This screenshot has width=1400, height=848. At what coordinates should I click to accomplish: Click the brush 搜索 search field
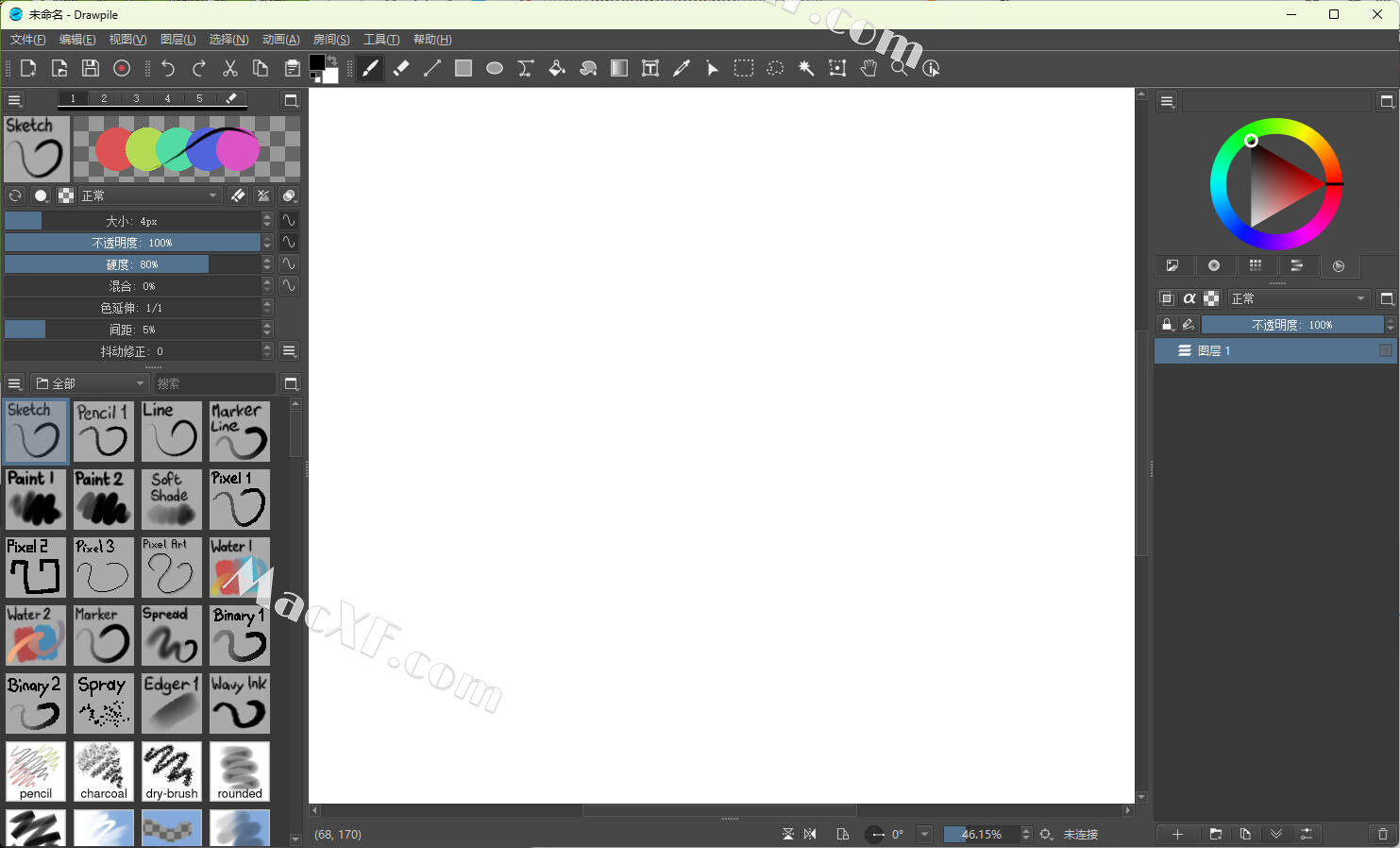tap(214, 383)
